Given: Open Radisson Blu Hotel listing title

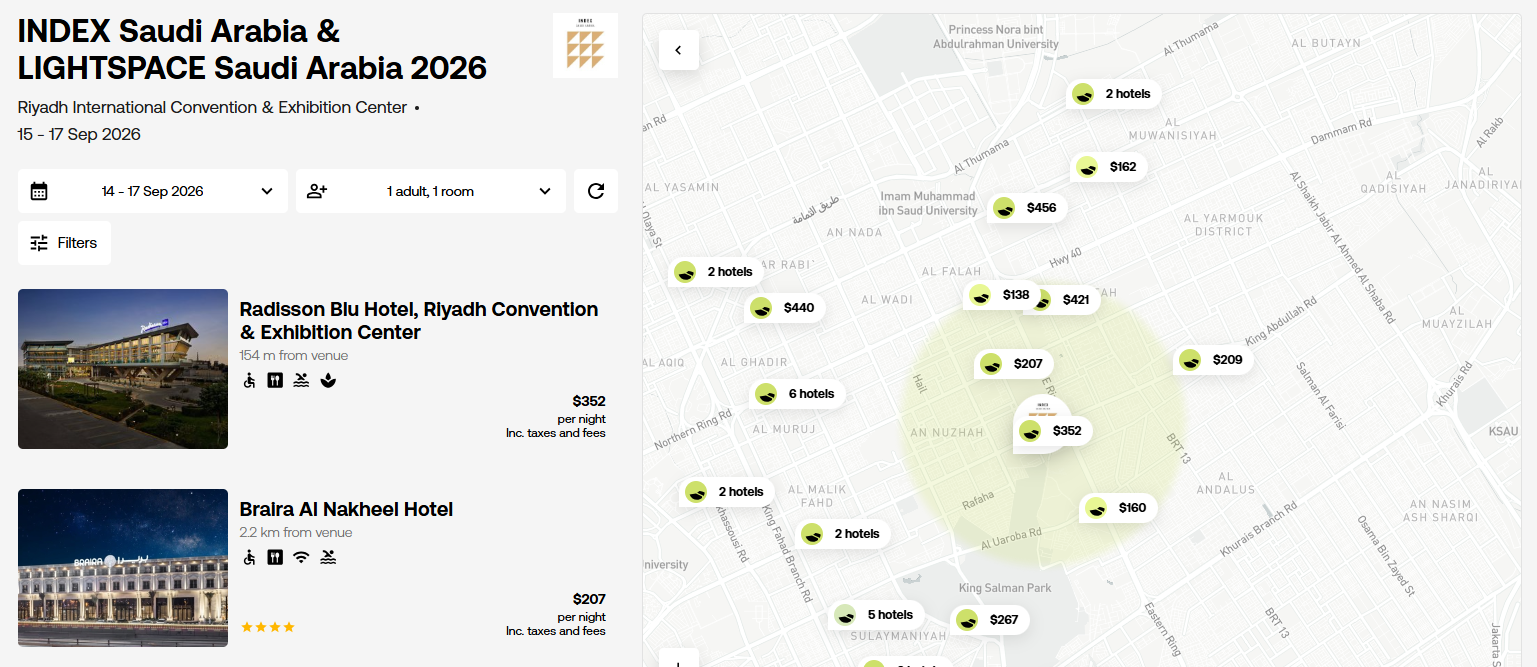Looking at the screenshot, I should pos(419,321).
